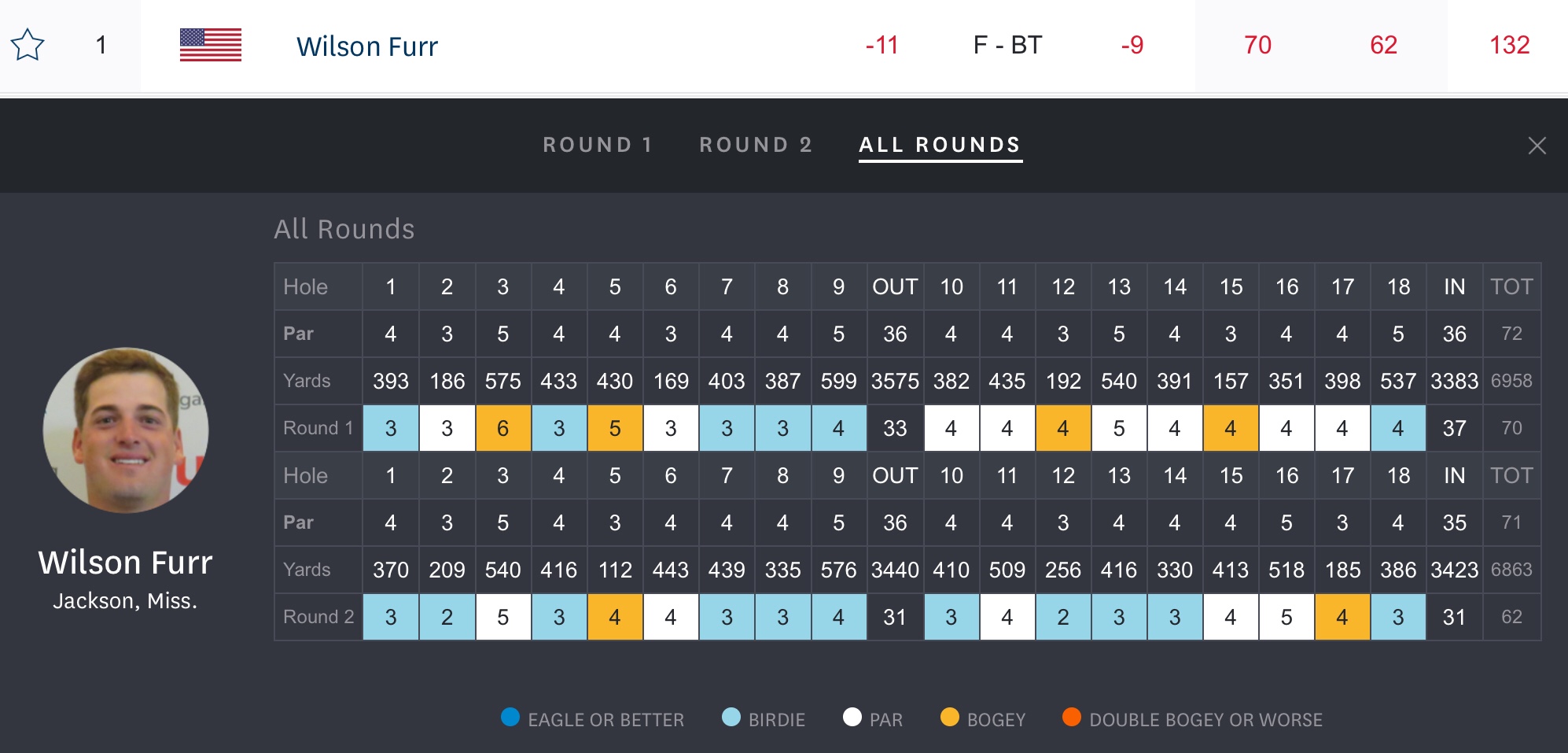Viewport: 1568px width, 753px height.
Task: Close the scorecard panel with the X
Action: [1537, 146]
